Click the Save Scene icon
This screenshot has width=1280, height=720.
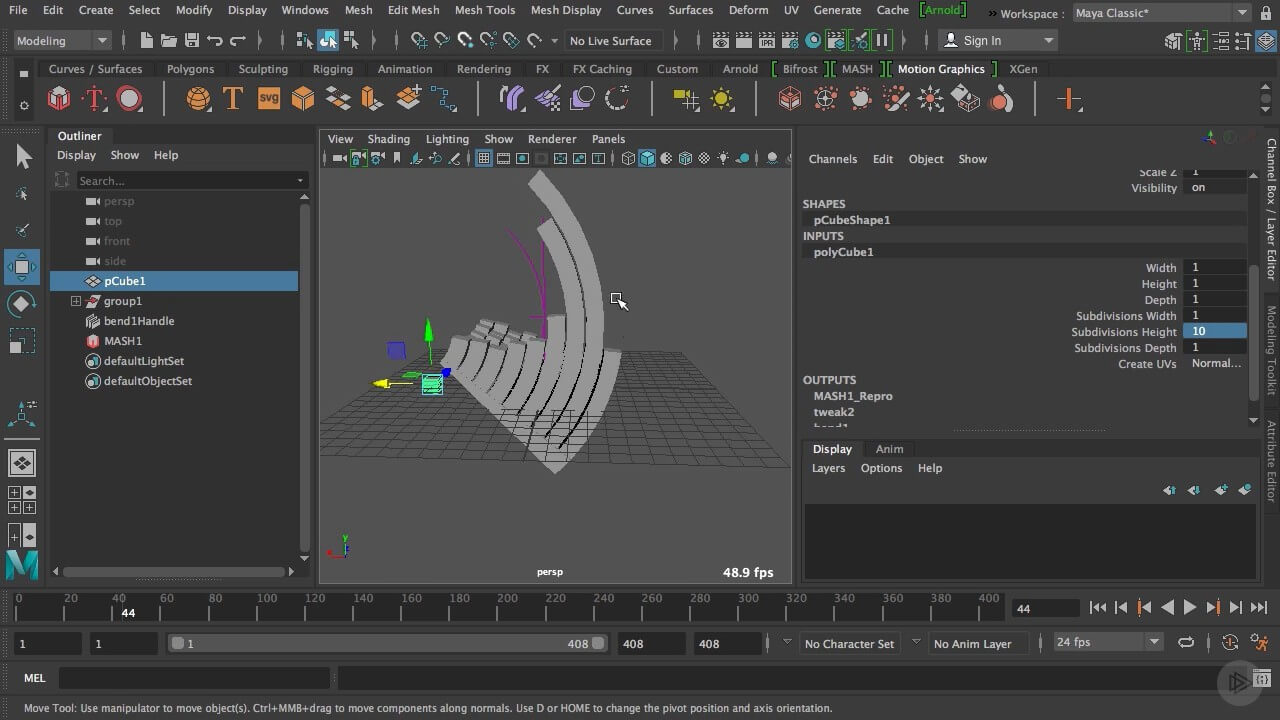(x=192, y=41)
